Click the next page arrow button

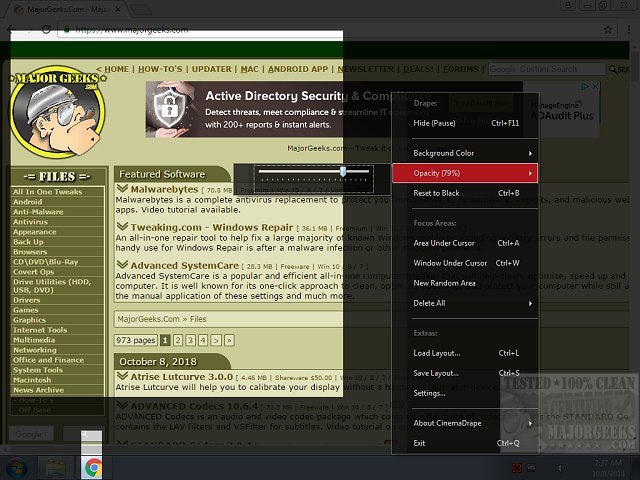tap(216, 340)
